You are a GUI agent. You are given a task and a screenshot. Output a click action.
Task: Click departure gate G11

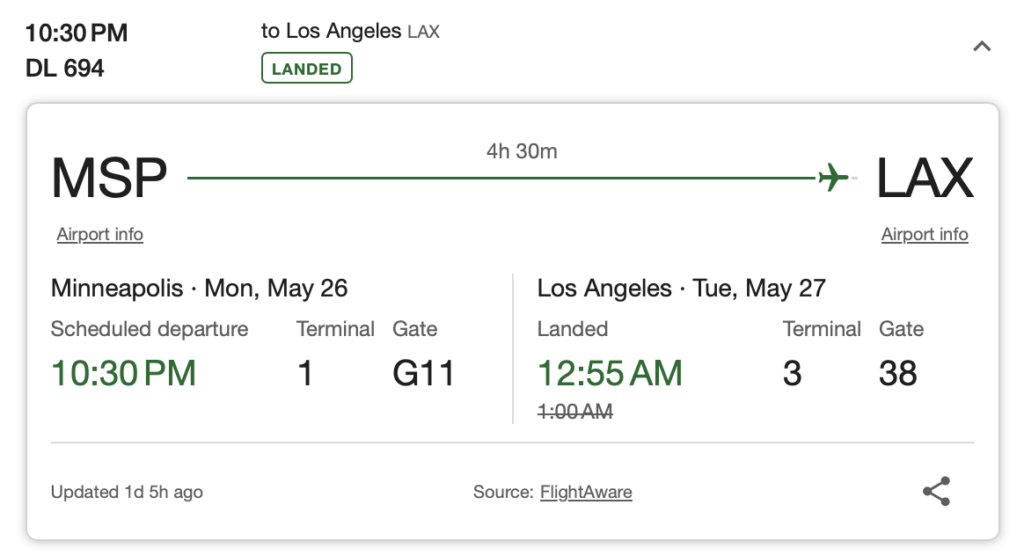(423, 373)
